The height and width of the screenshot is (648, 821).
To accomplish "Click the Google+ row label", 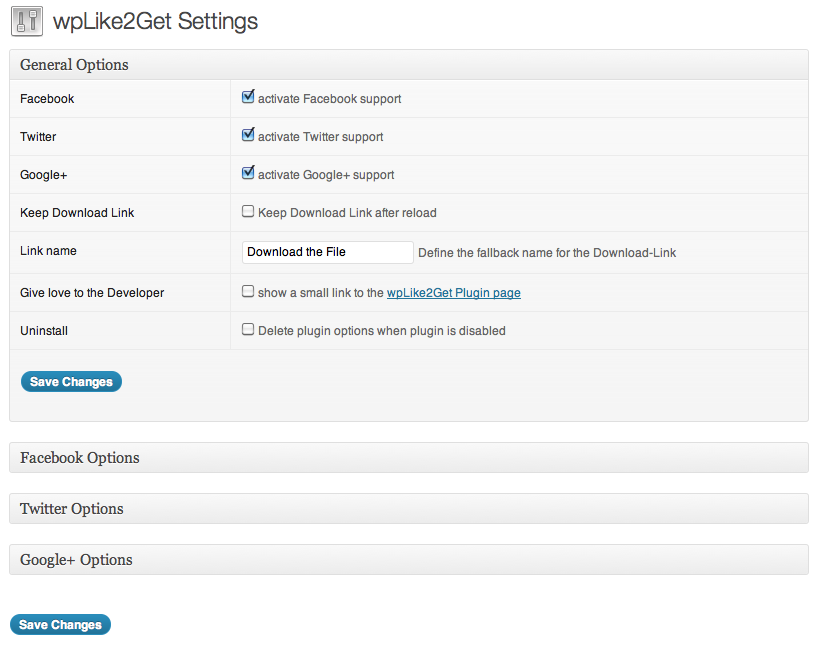I will [43, 175].
